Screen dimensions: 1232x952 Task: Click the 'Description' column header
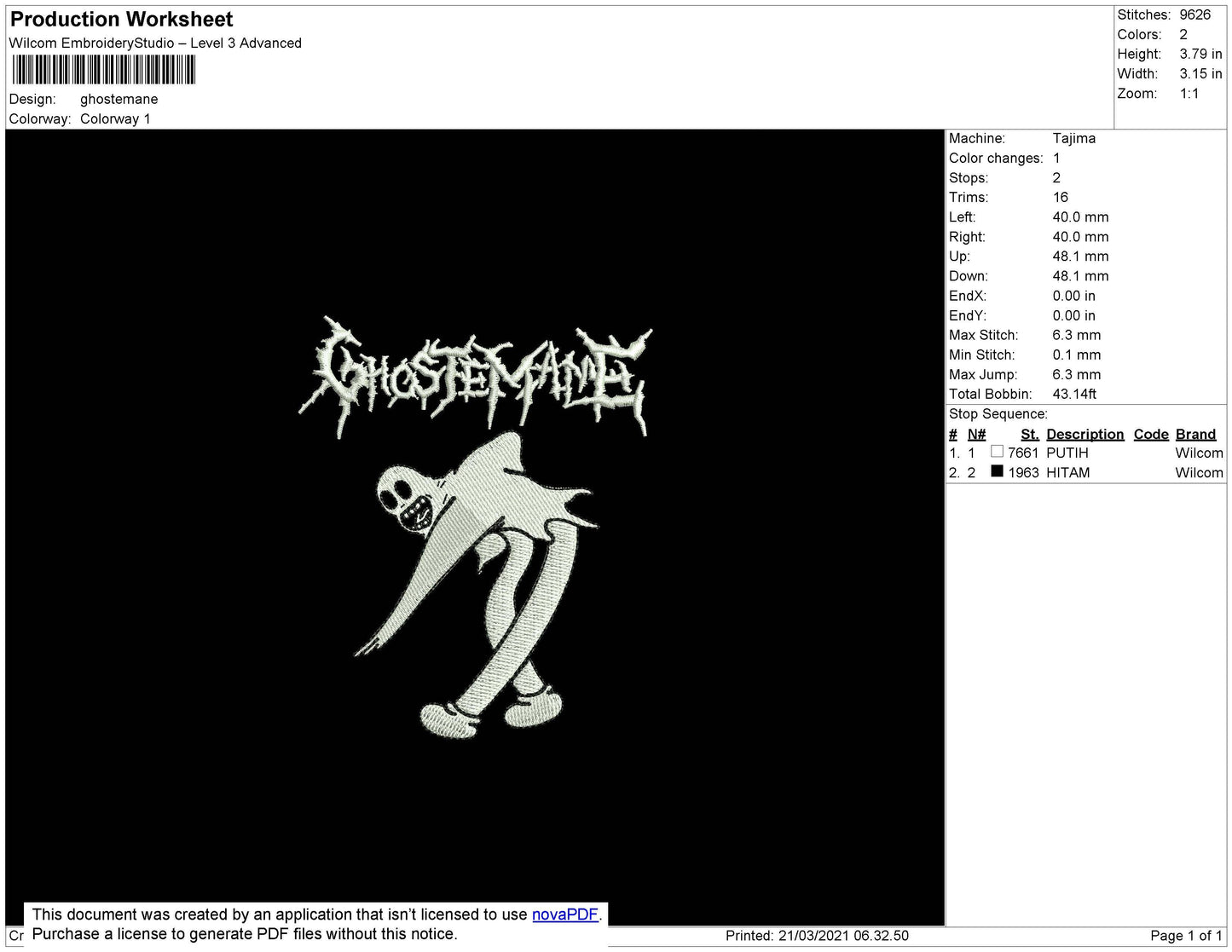coord(1085,434)
